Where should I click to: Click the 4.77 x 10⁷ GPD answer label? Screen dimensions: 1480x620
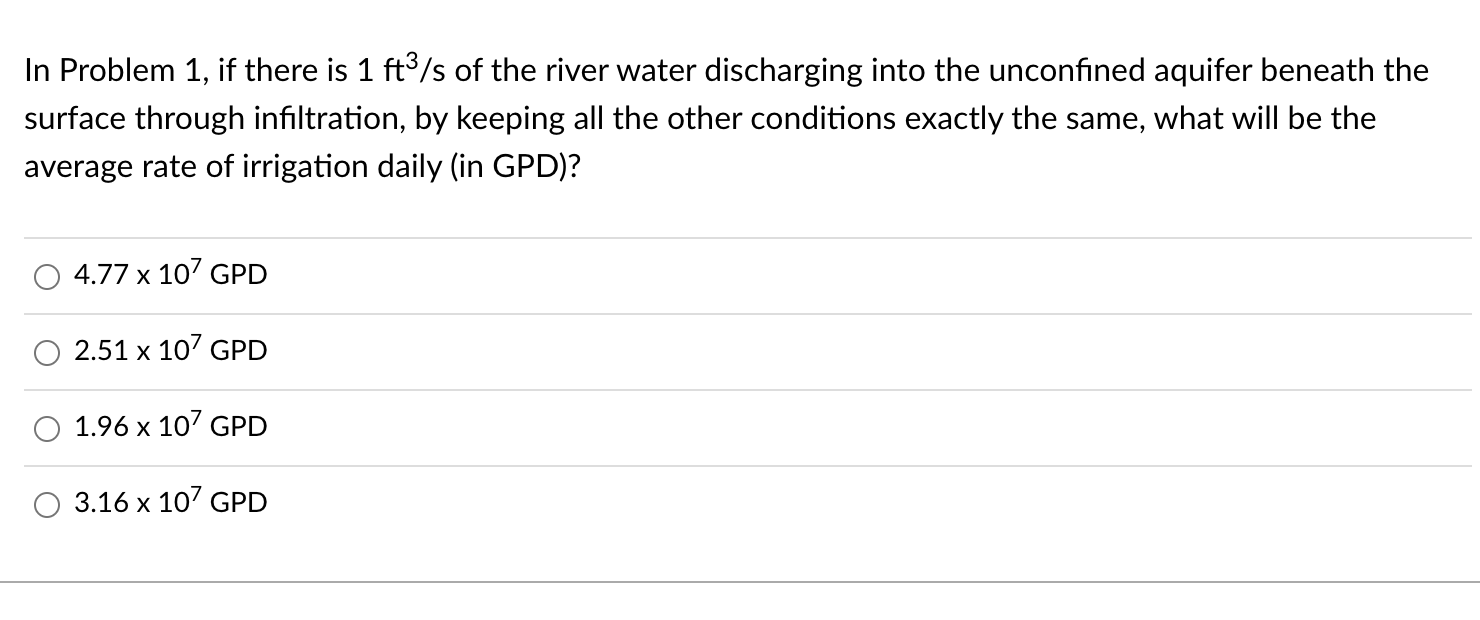point(169,274)
